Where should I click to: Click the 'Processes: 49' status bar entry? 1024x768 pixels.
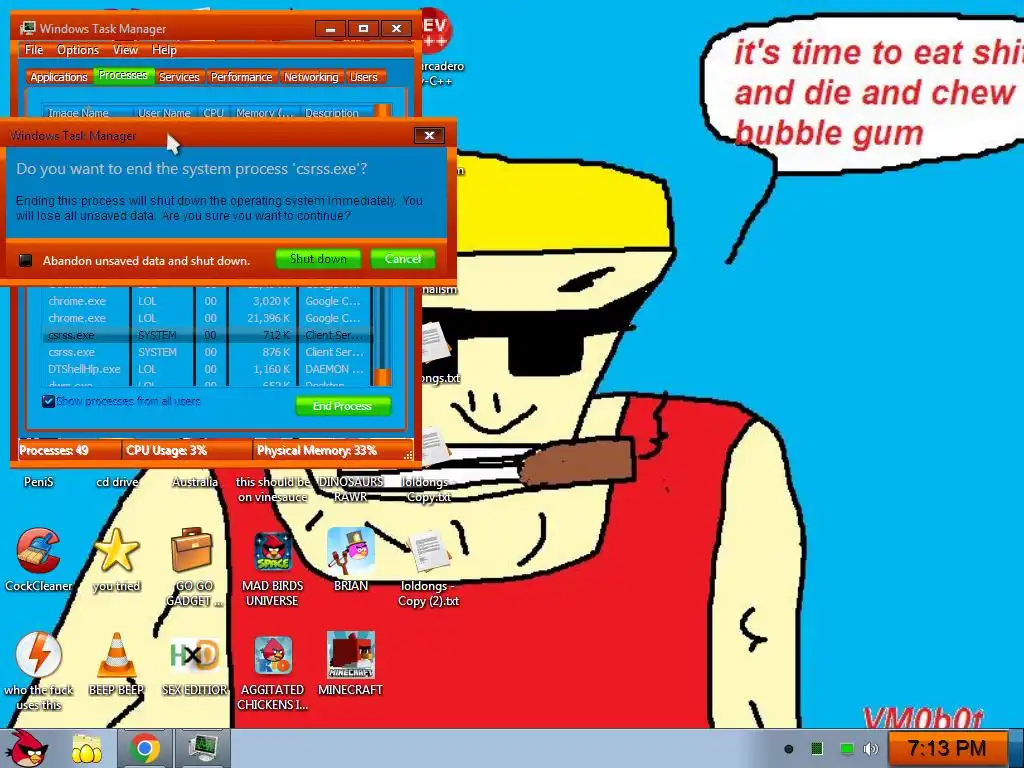[69, 450]
